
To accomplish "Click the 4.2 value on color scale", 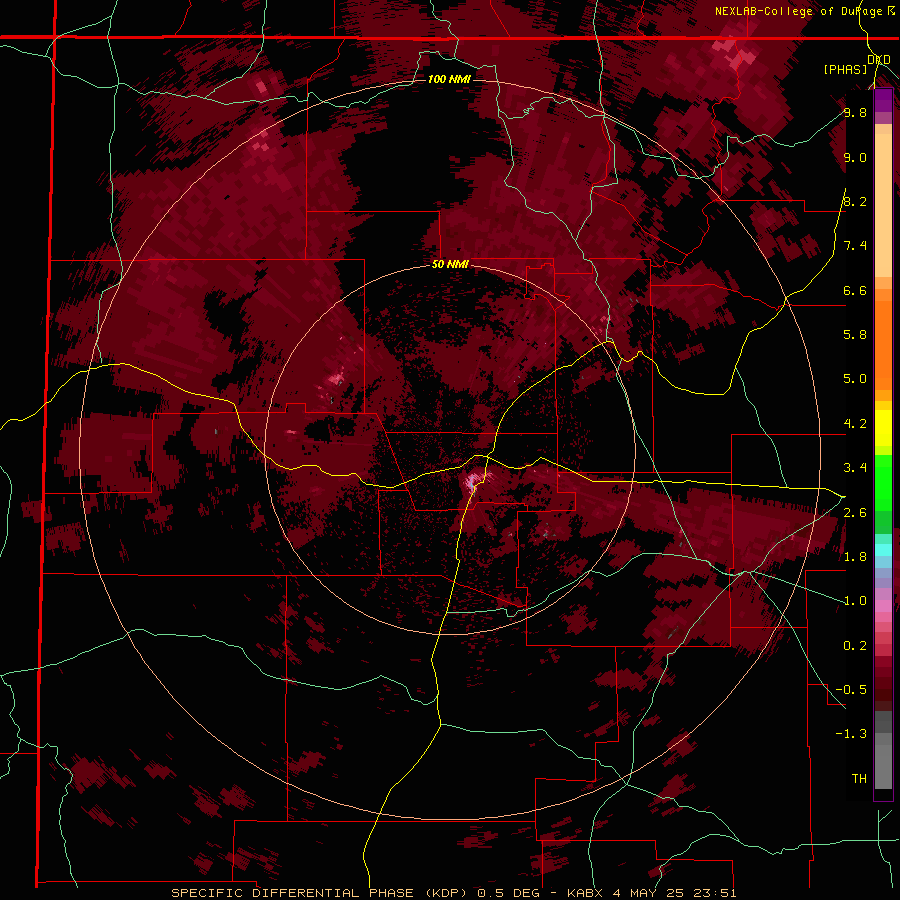I will click(x=855, y=424).
